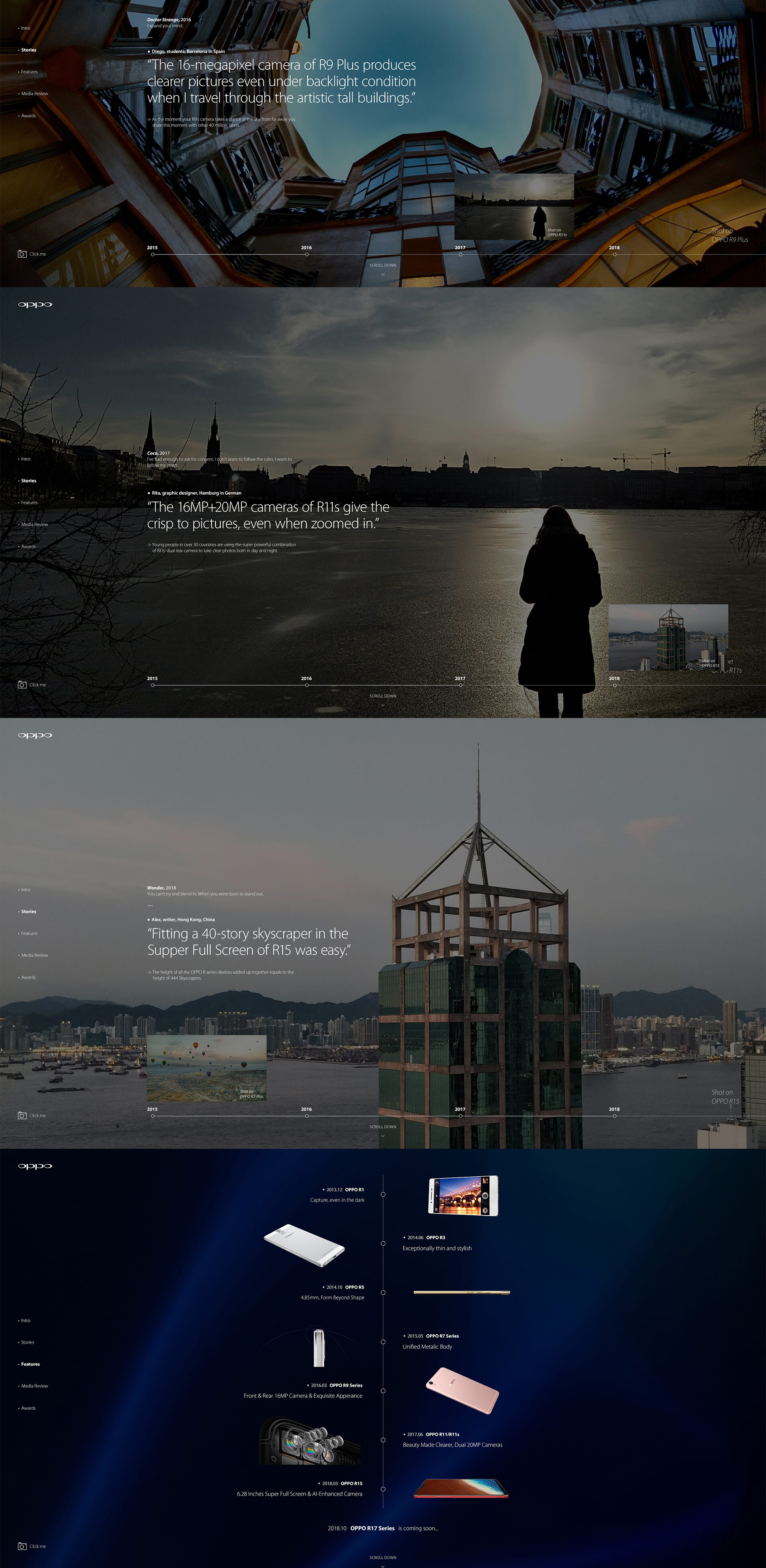Click the camera icon in the product timeline section

coord(22,1546)
